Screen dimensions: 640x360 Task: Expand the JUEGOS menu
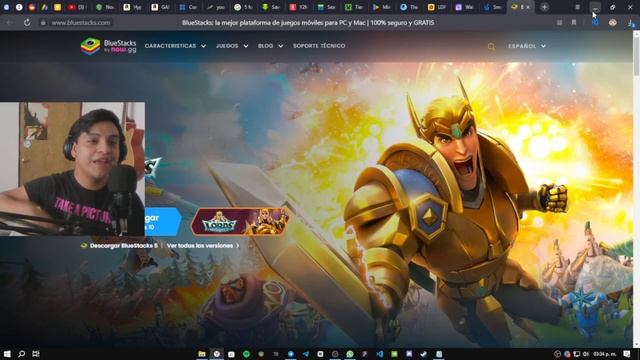(x=232, y=46)
